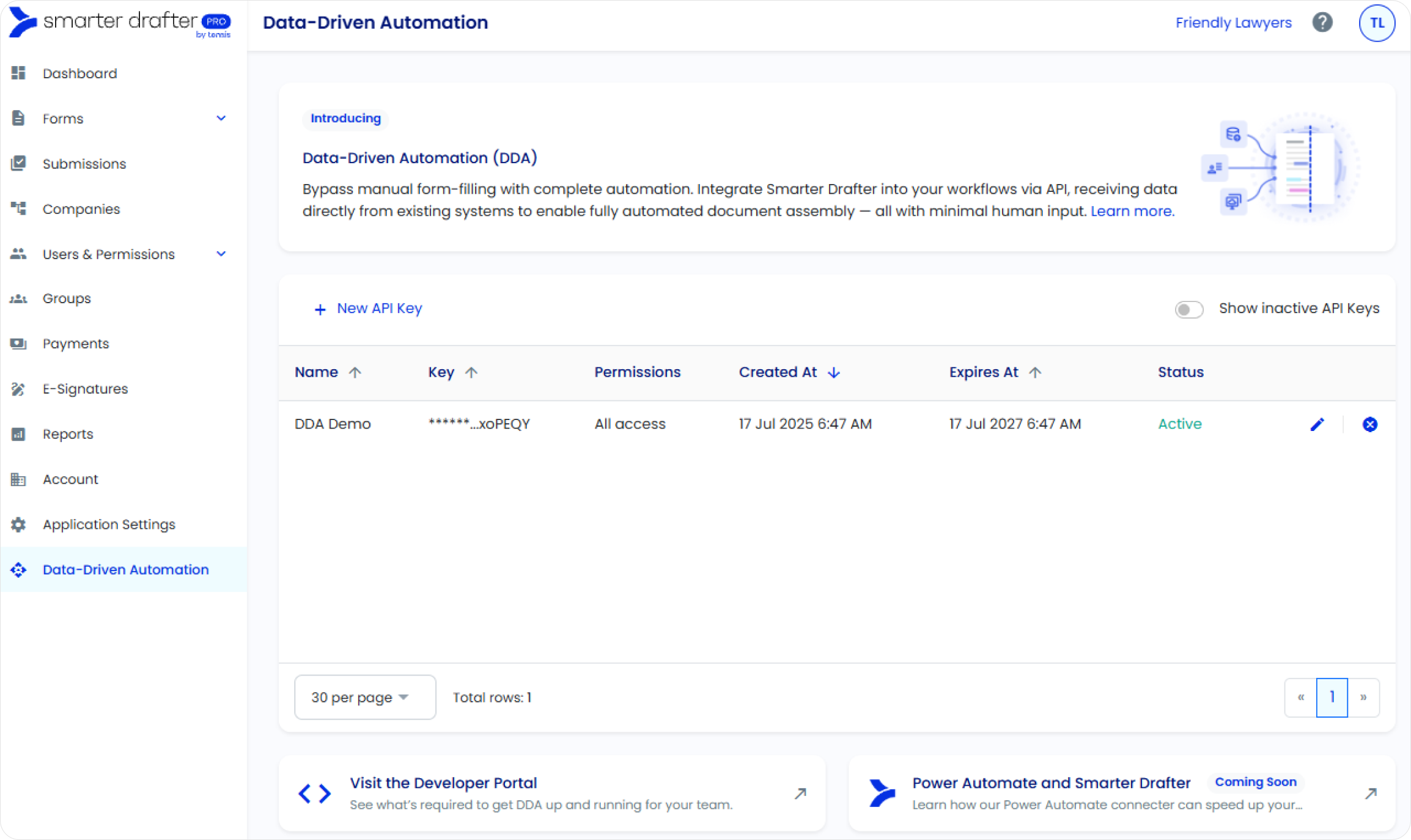Expand the Forms submenu chevron
Image resolution: width=1411 pixels, height=840 pixels.
point(221,118)
